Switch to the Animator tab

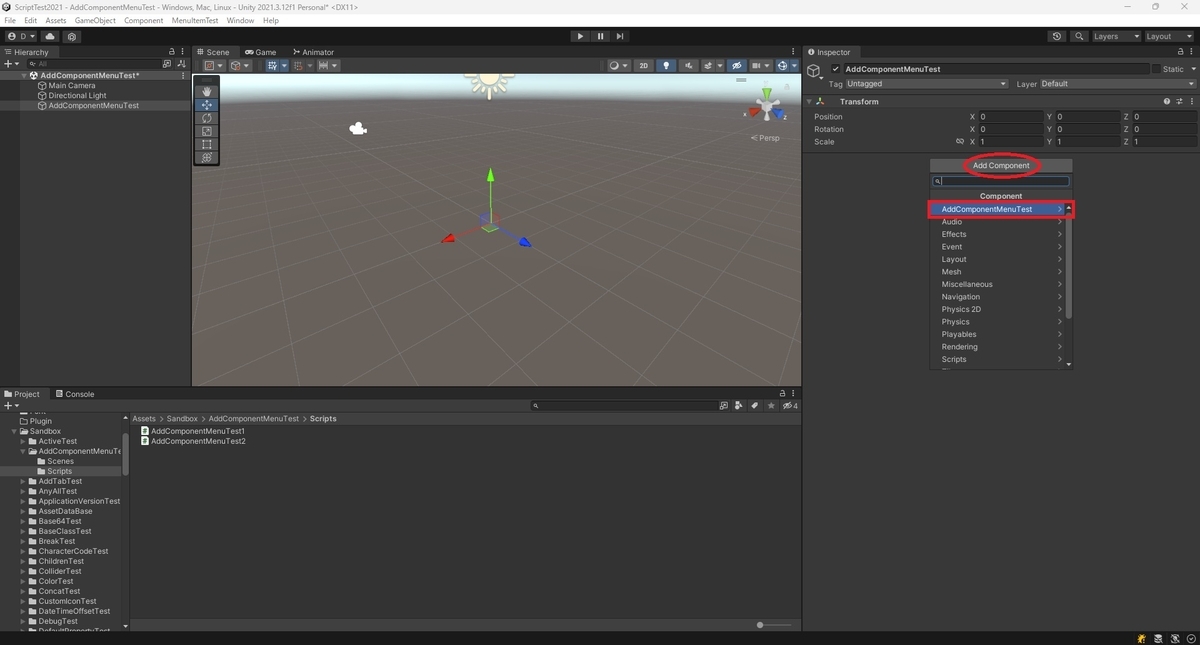(313, 52)
